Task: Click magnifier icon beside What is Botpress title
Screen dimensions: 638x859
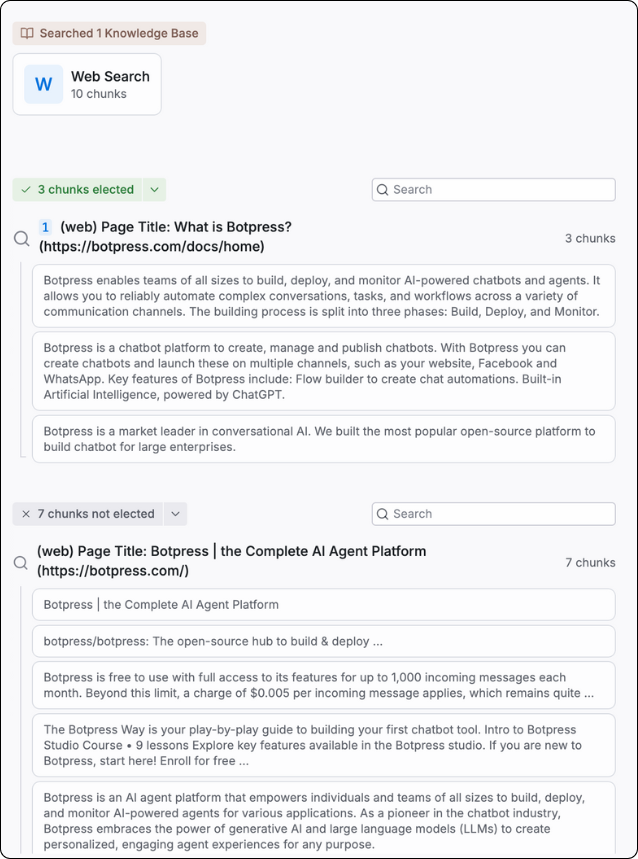Action: click(21, 238)
